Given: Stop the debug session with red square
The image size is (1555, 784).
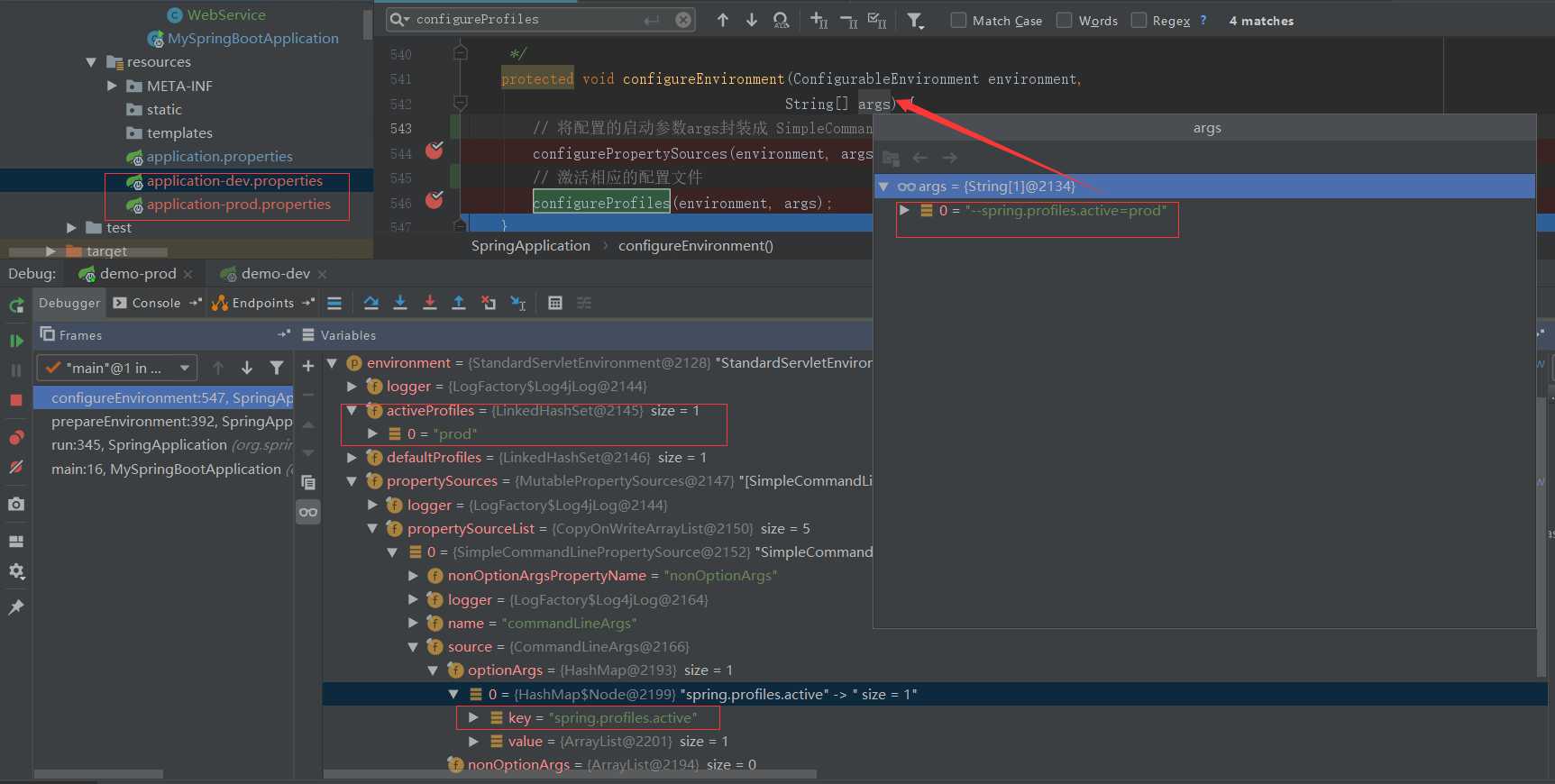Looking at the screenshot, I should tap(16, 400).
